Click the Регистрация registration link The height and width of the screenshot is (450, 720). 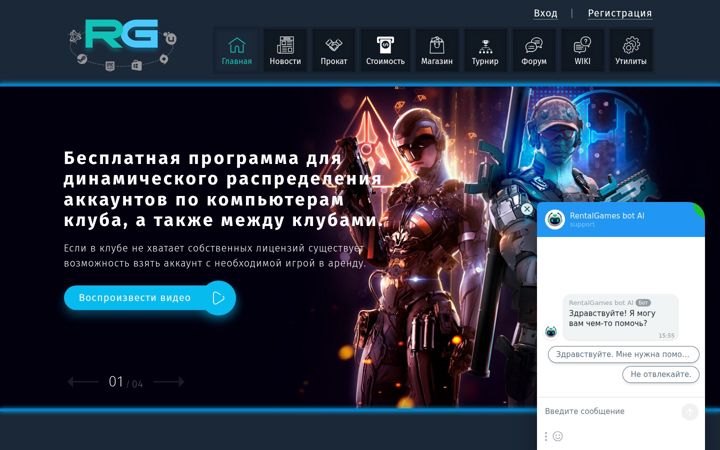(619, 13)
